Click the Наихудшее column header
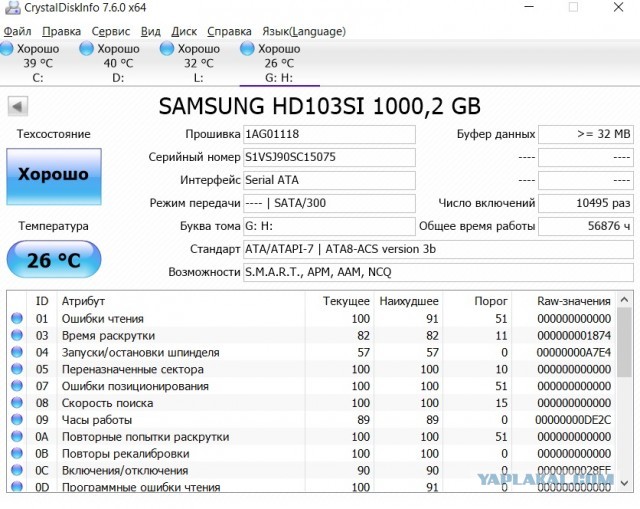 [408, 301]
